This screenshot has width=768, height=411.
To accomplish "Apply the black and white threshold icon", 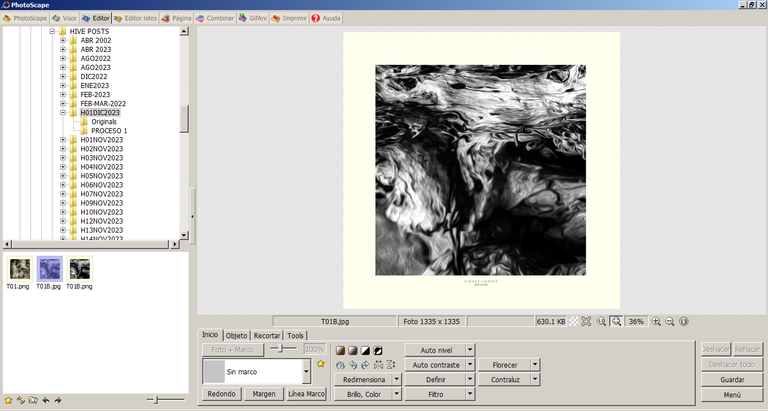I will 365,350.
